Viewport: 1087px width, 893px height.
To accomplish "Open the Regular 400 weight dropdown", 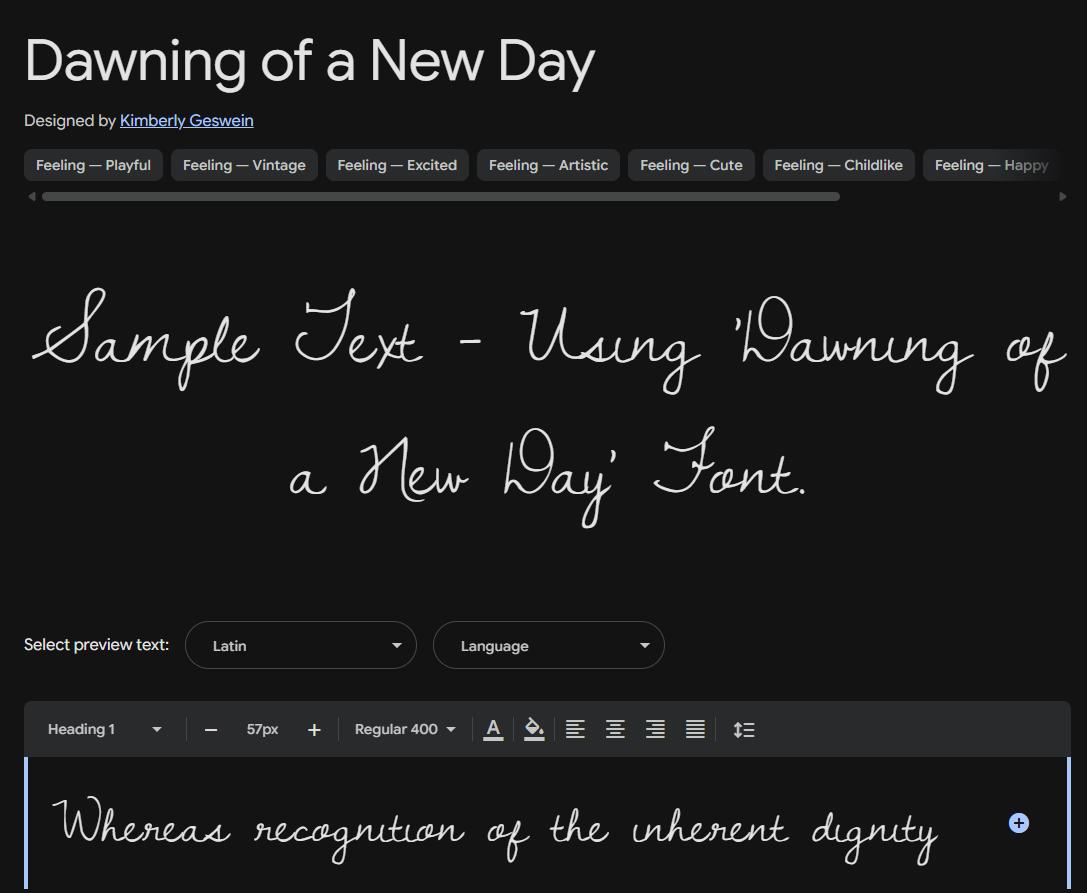I will click(x=406, y=729).
